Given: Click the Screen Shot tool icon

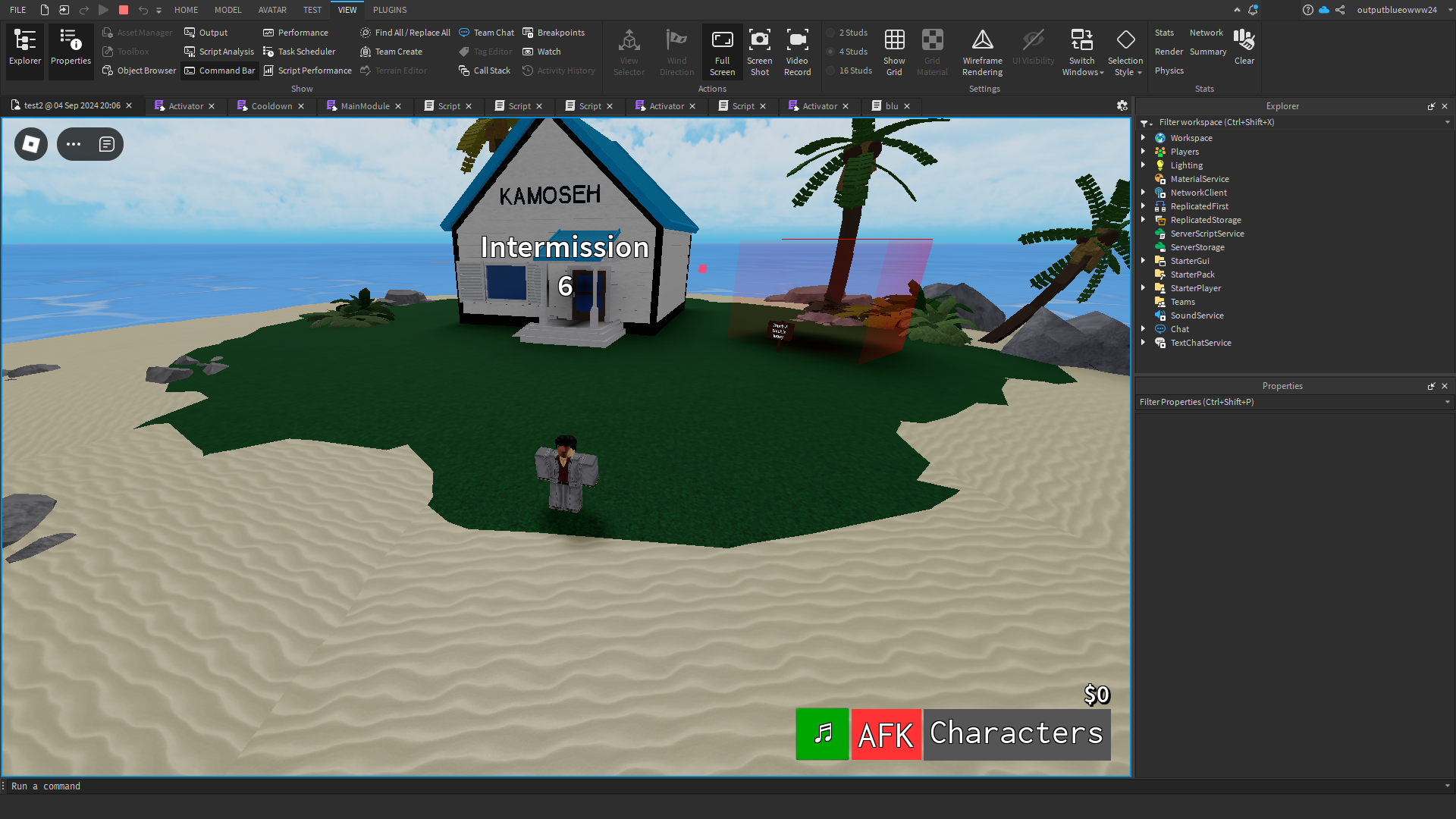Looking at the screenshot, I should click(x=759, y=52).
